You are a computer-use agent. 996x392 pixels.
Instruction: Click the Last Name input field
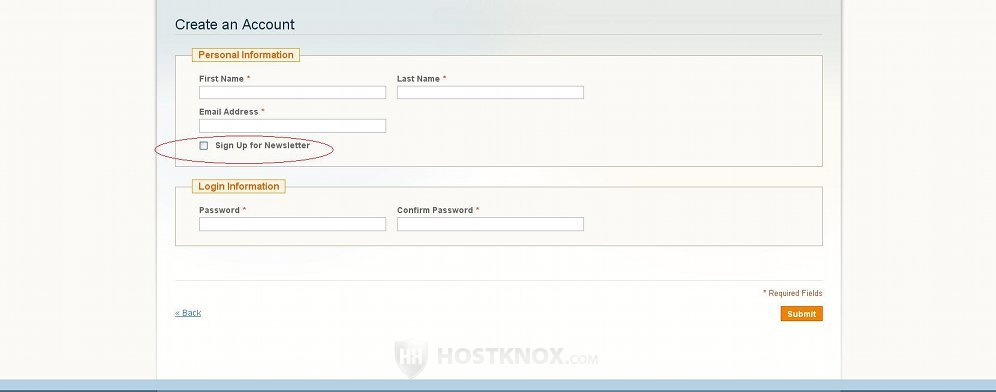coord(490,93)
